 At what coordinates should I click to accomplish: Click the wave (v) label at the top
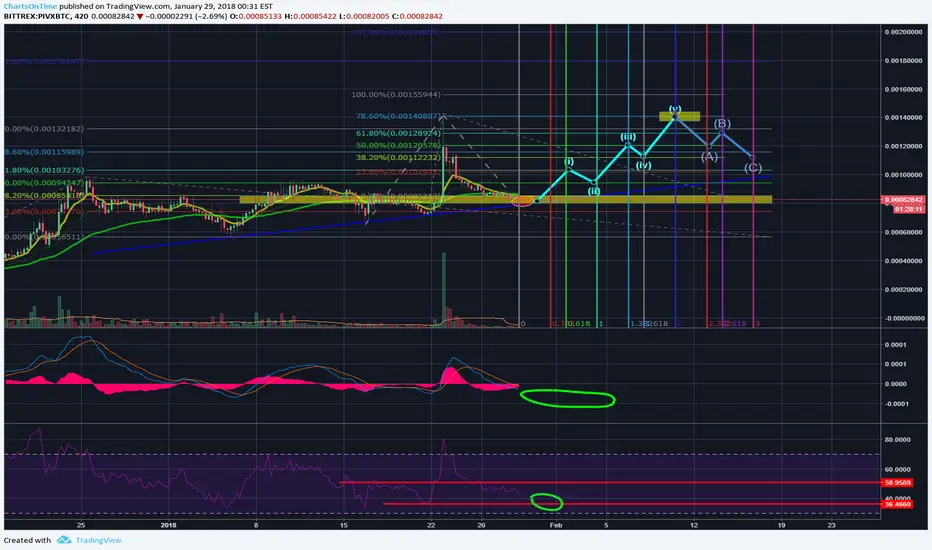pos(675,109)
